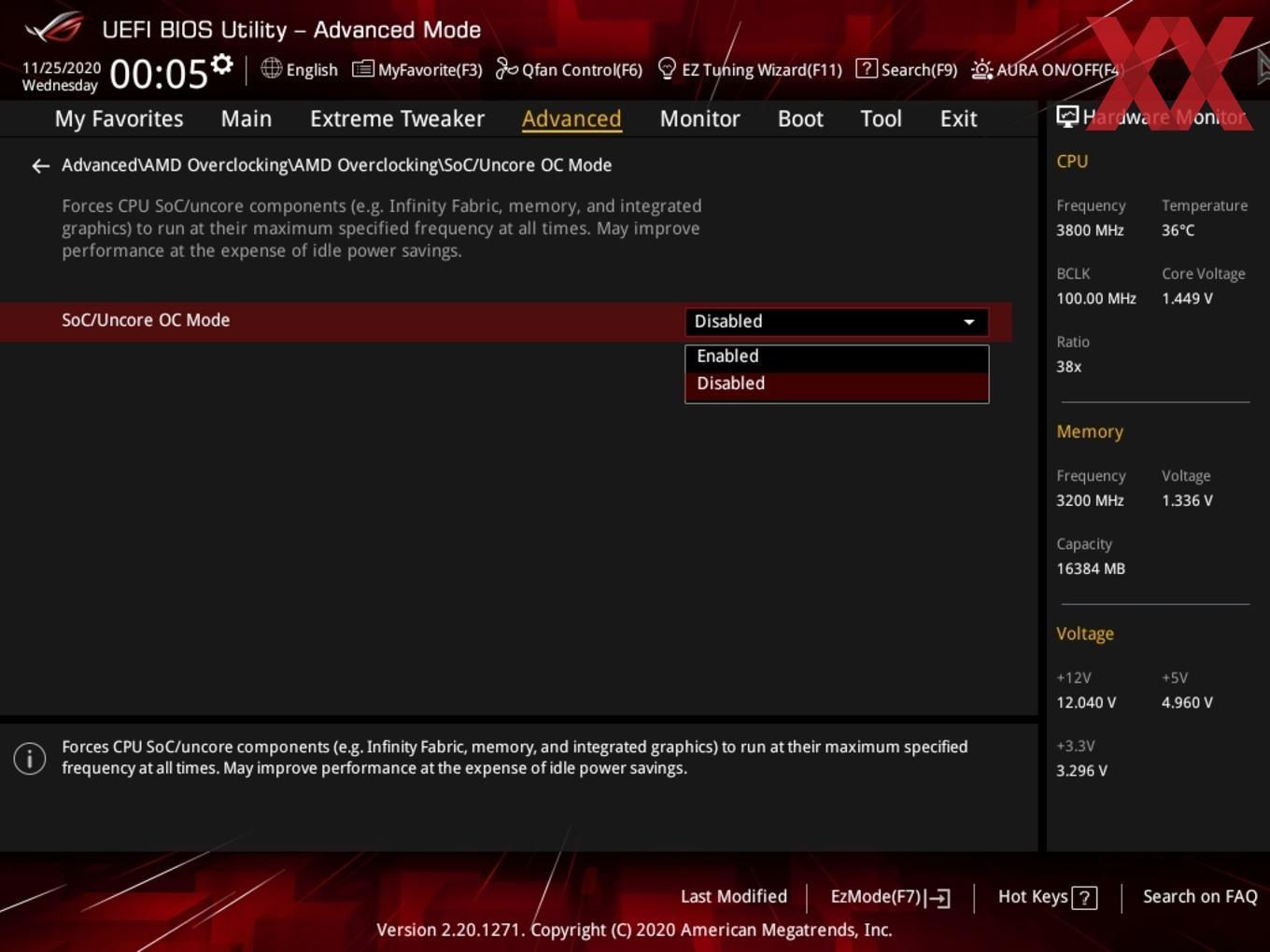Click CPU Temperature value 36°C
Image resolution: width=1270 pixels, height=952 pixels.
coord(1178,231)
